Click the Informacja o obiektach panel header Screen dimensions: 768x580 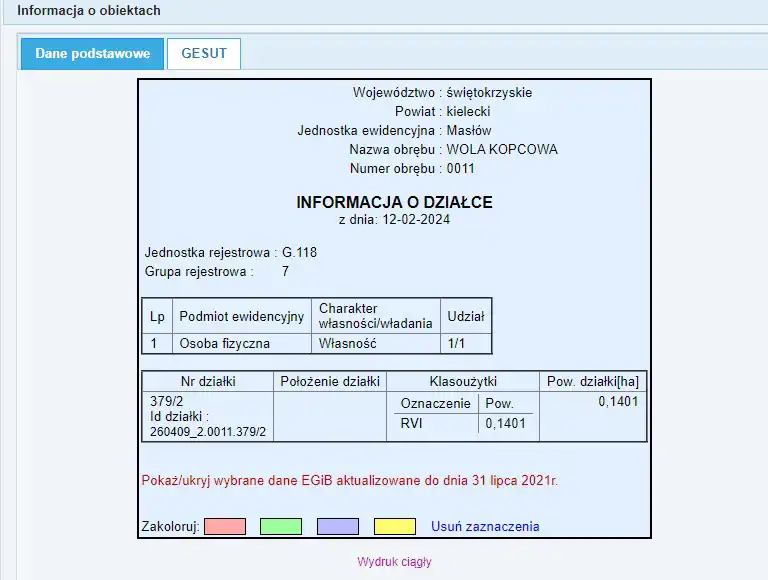(89, 11)
